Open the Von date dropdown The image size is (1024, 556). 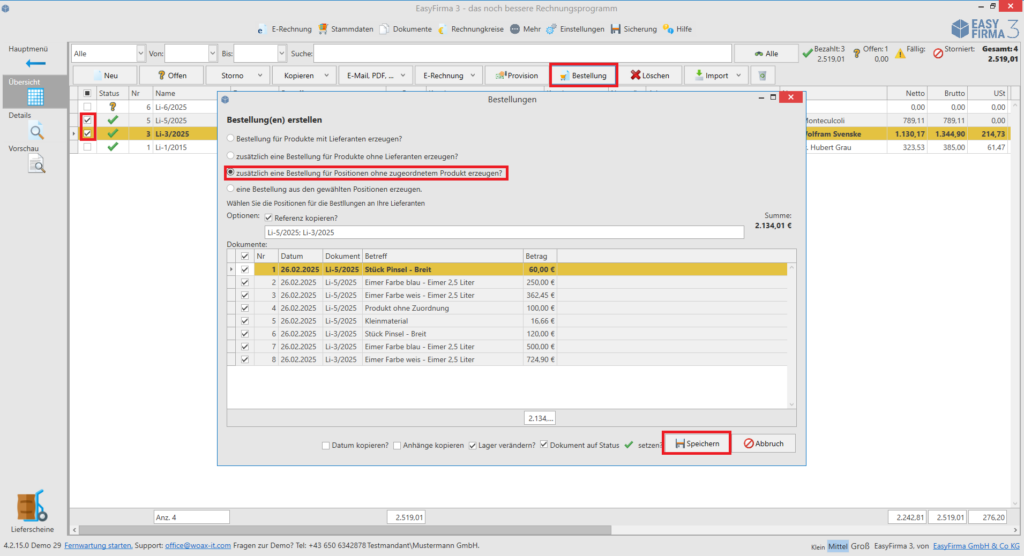tap(212, 54)
